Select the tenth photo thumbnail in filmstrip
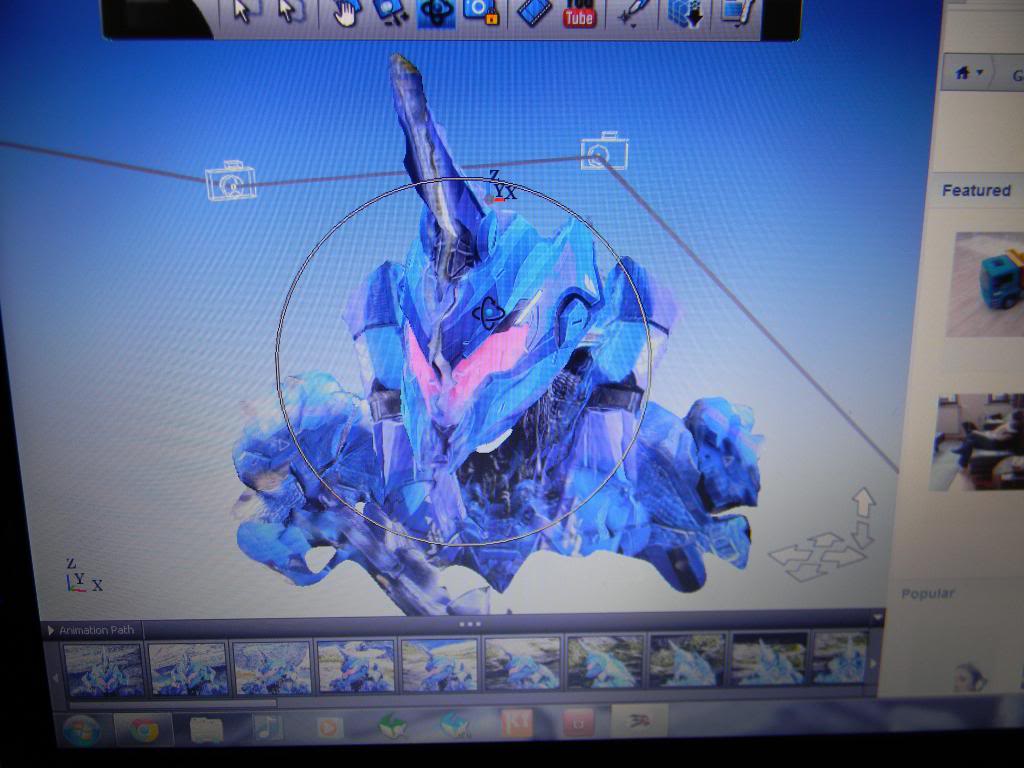 (840, 656)
